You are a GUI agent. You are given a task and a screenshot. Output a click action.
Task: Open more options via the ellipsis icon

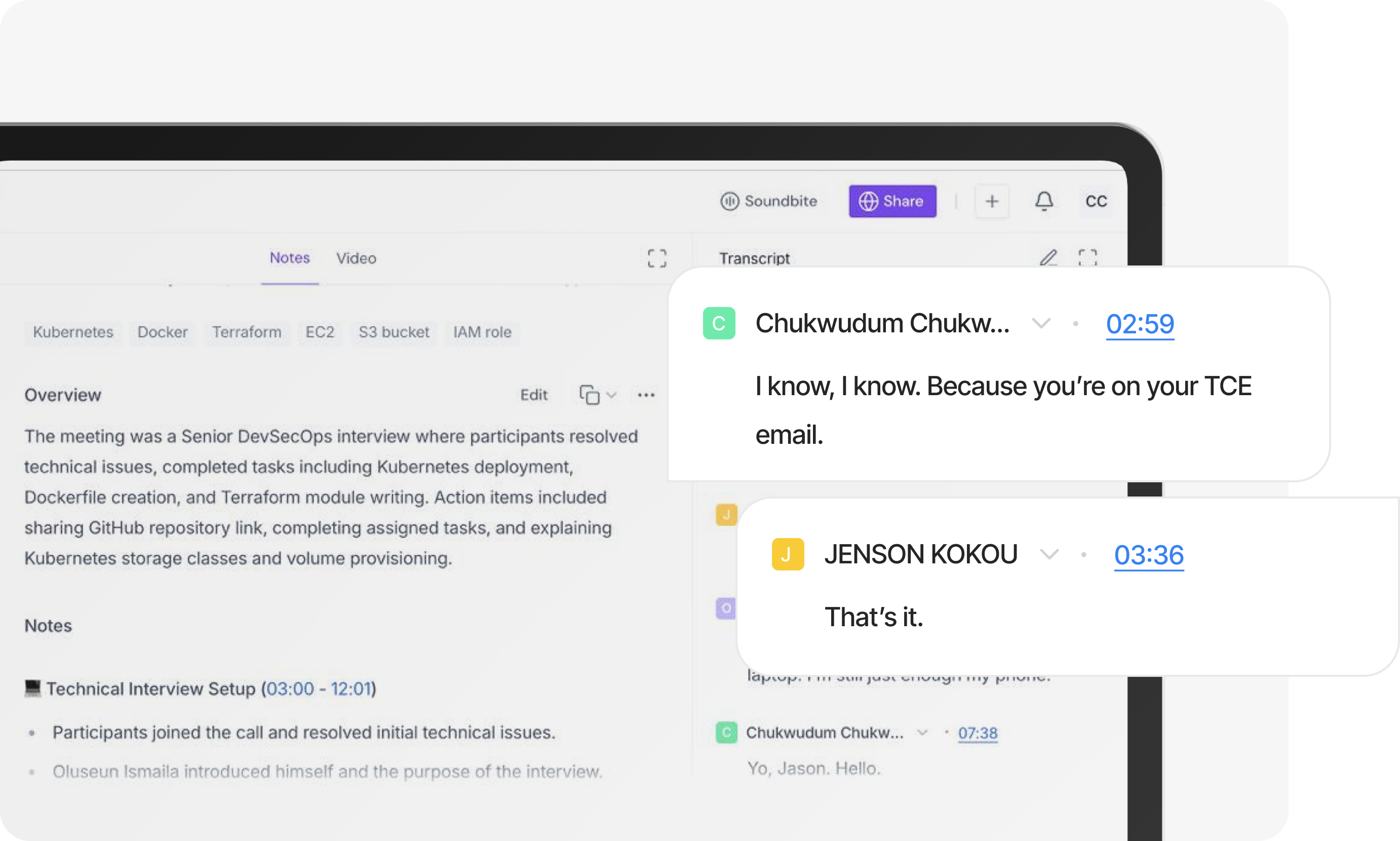(x=646, y=395)
